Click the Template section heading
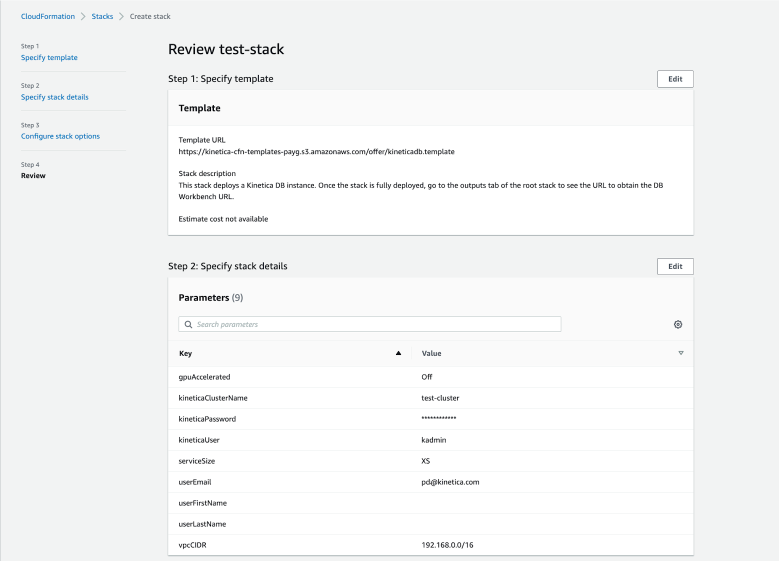Viewport: 779px width, 561px height. pyautogui.click(x=199, y=108)
